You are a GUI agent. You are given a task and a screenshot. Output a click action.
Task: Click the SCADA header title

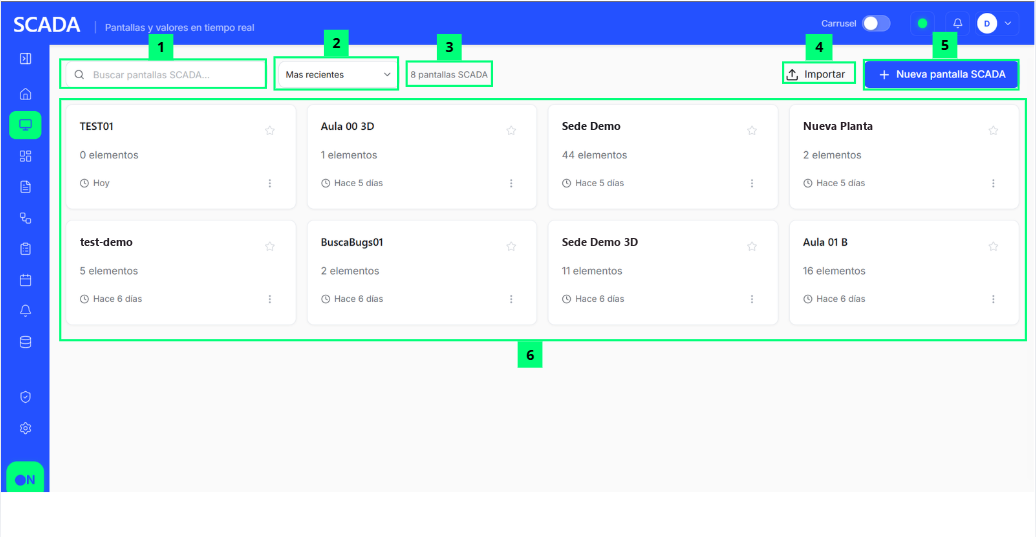coord(47,25)
